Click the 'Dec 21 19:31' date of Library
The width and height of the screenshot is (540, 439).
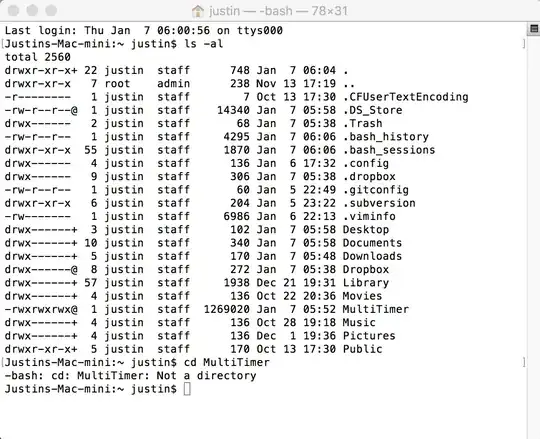click(x=296, y=283)
